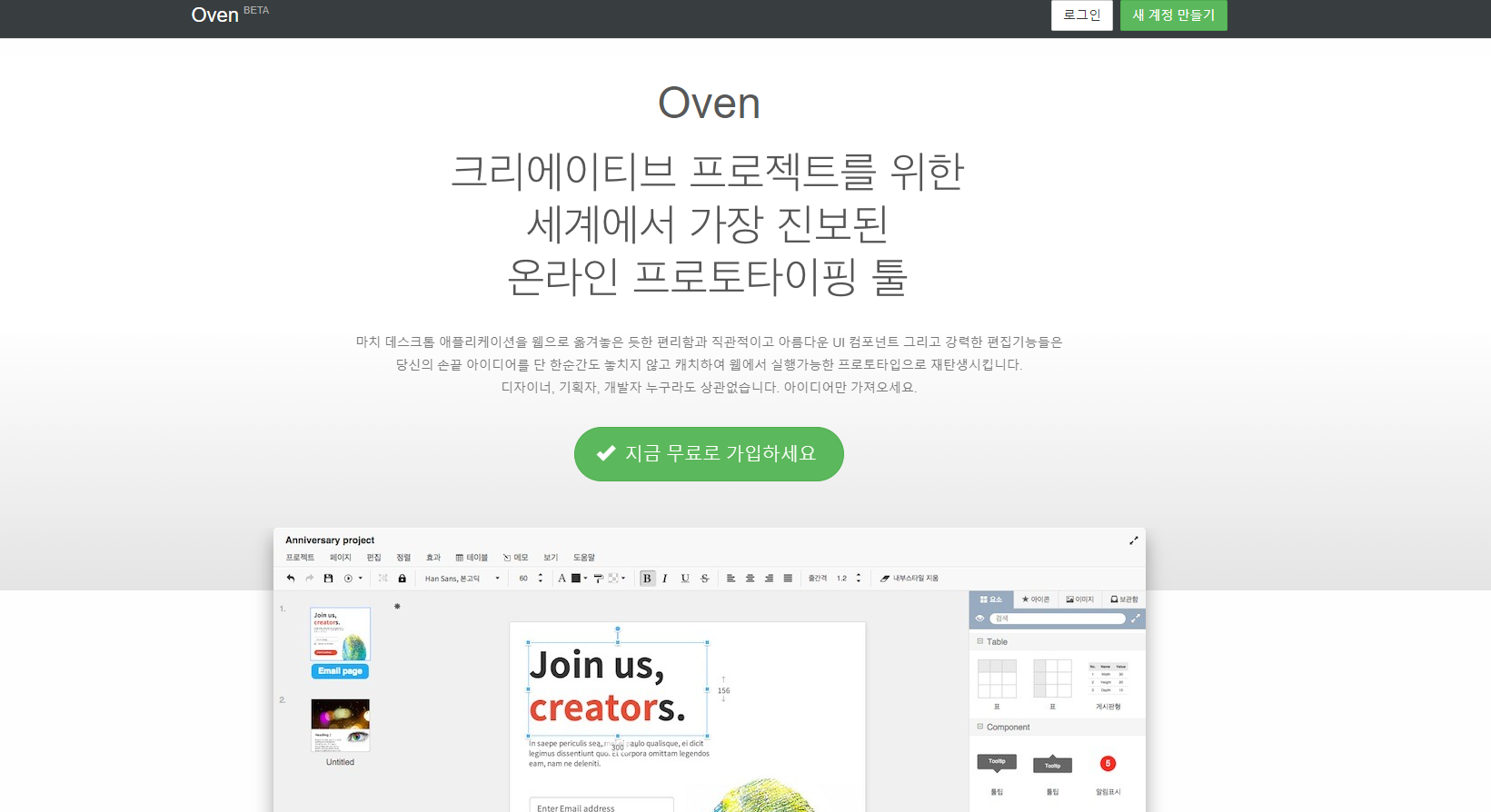Open dropdown arrow next to black swatch

click(x=585, y=579)
